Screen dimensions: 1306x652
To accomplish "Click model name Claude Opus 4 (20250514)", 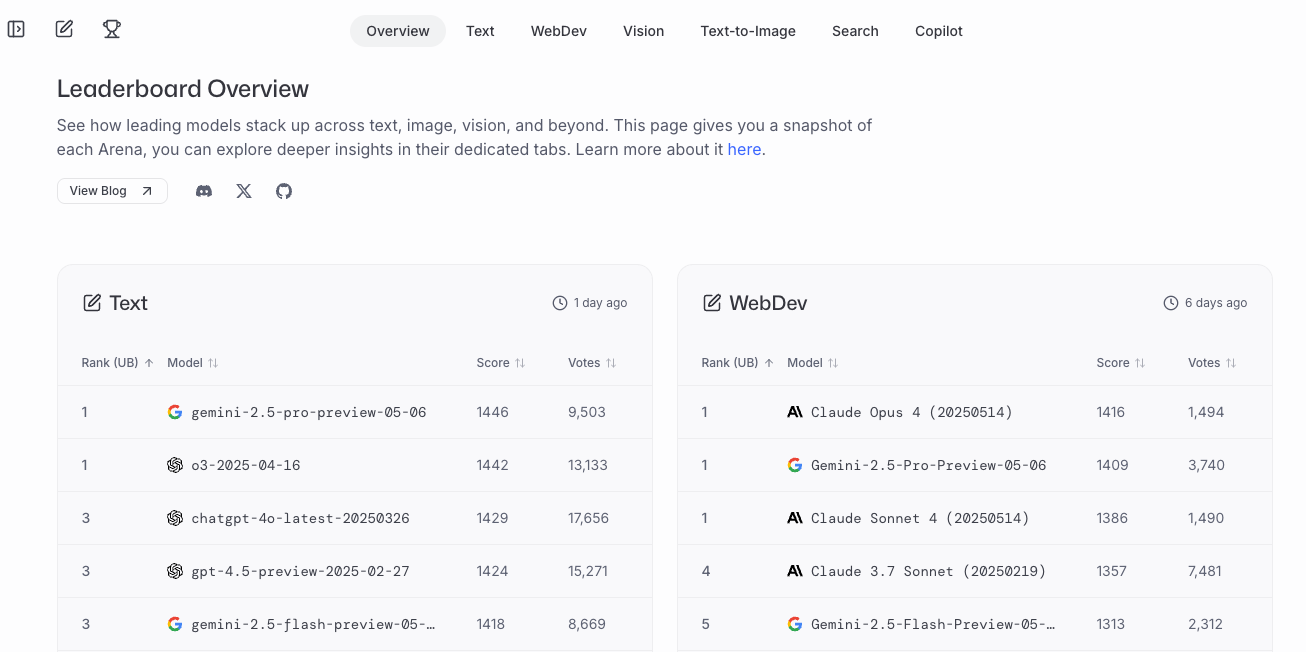I will click(x=912, y=412).
